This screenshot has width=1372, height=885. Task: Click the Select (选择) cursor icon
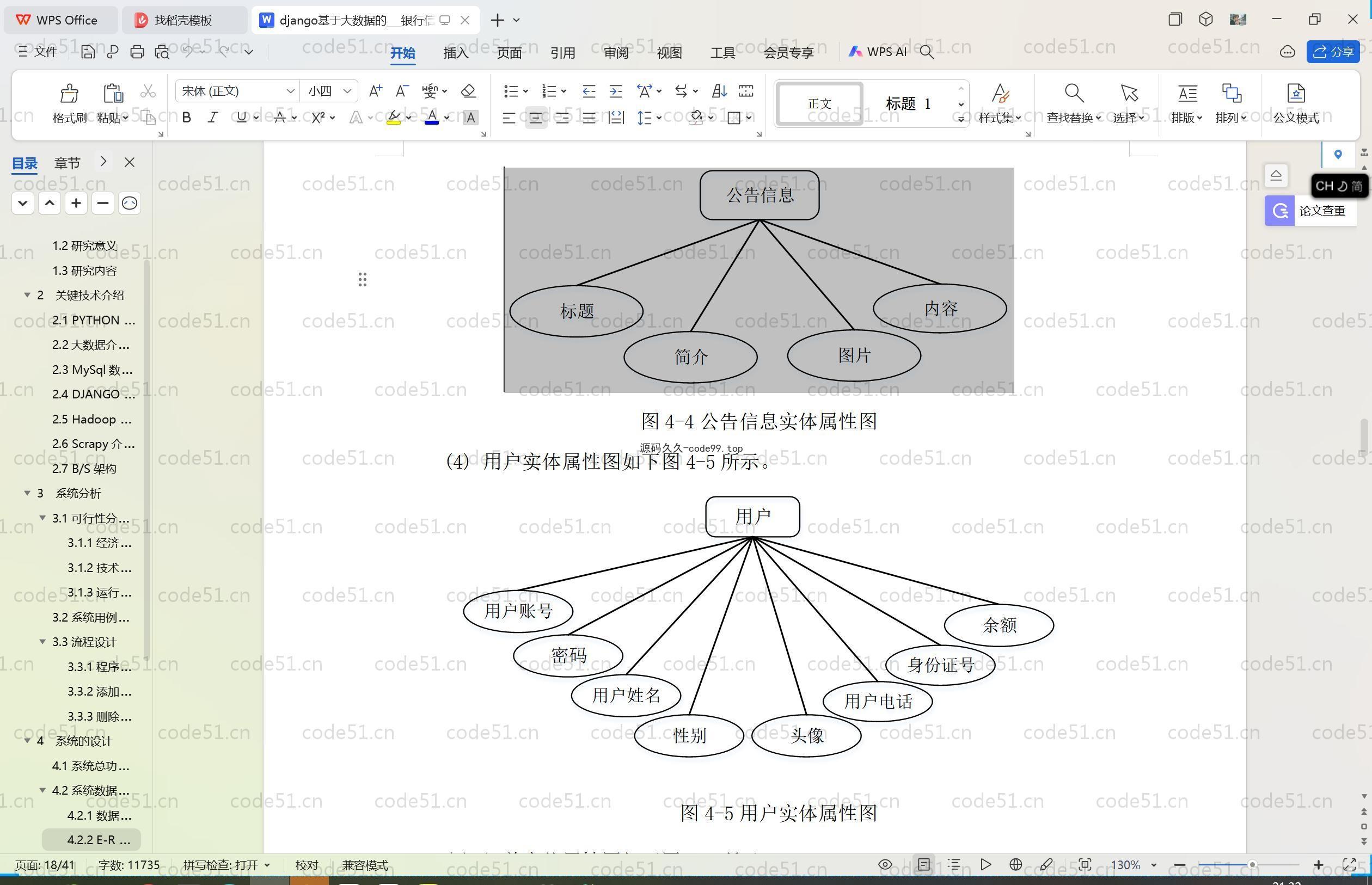(x=1129, y=93)
